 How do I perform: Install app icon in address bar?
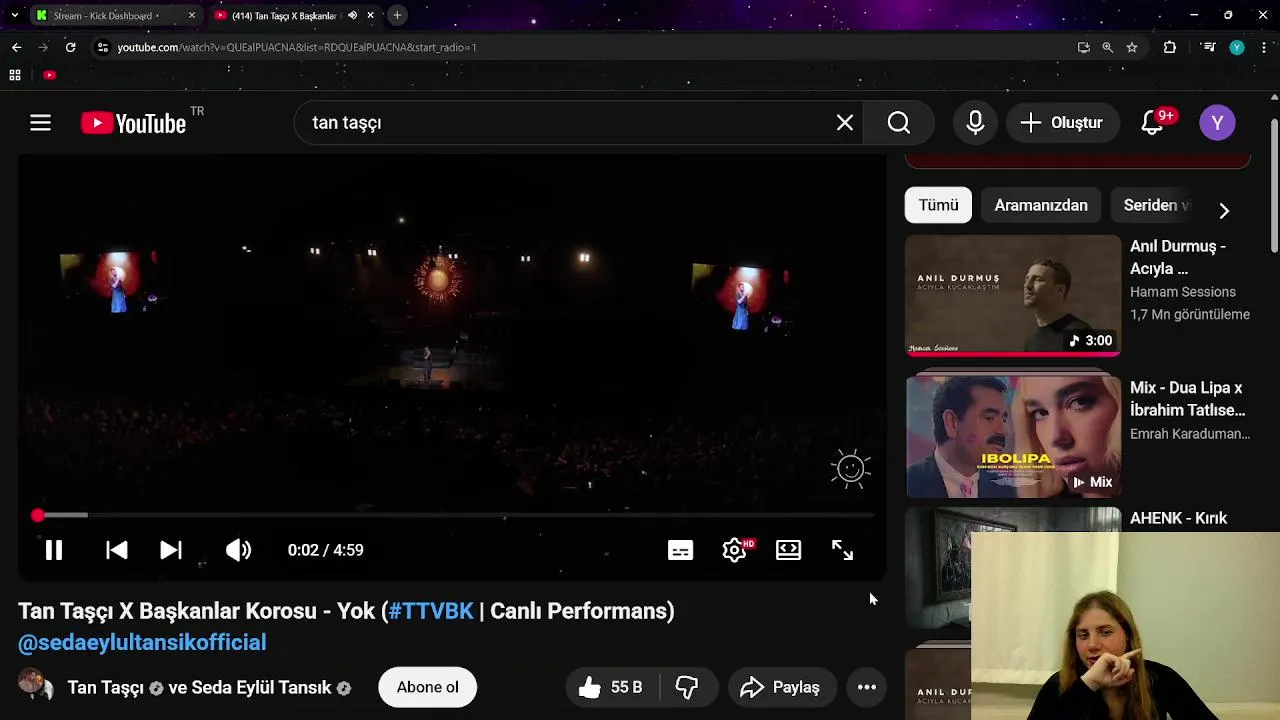coord(1084,47)
